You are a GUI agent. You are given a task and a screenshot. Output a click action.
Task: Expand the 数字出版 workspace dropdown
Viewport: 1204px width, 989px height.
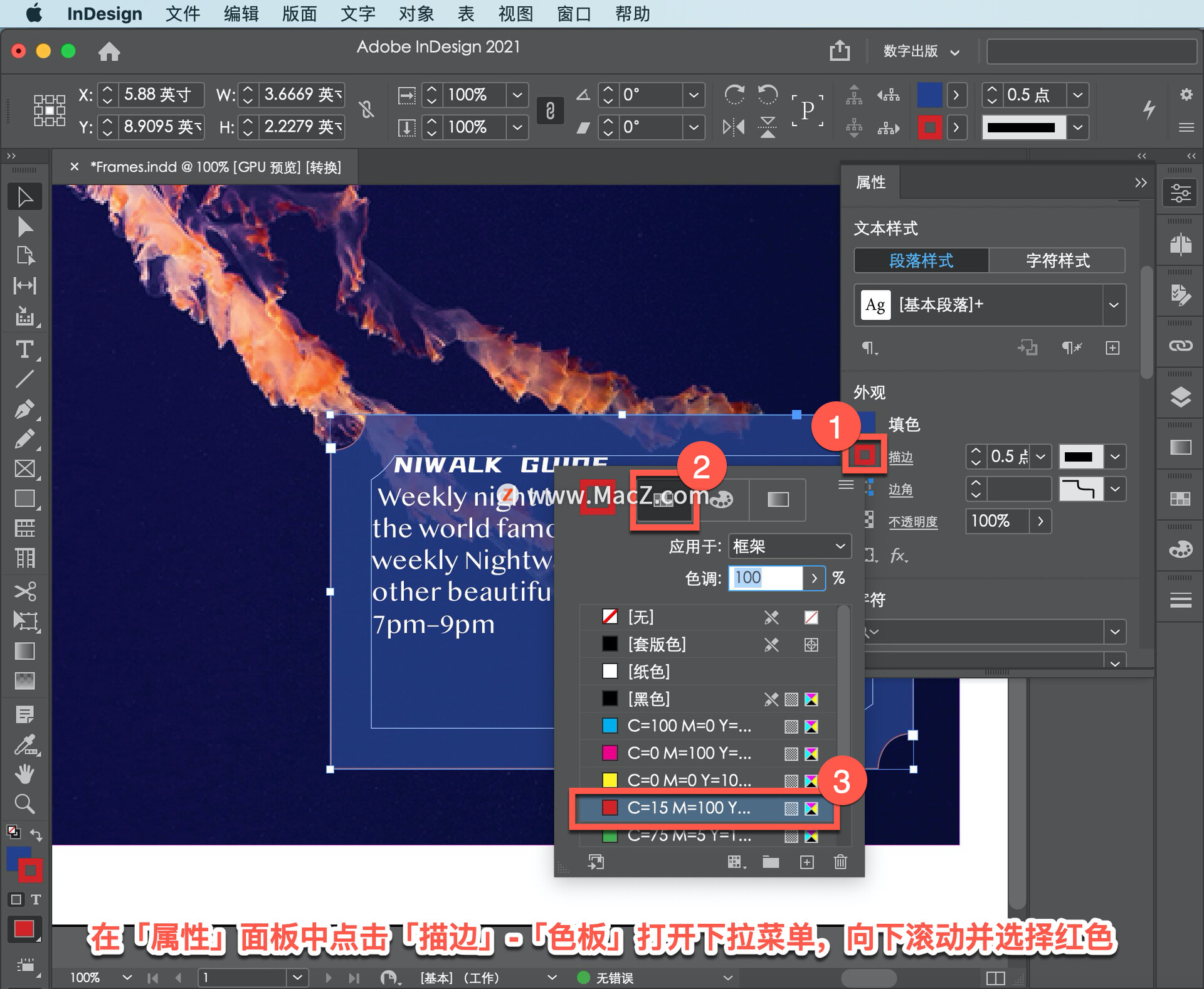click(x=921, y=51)
